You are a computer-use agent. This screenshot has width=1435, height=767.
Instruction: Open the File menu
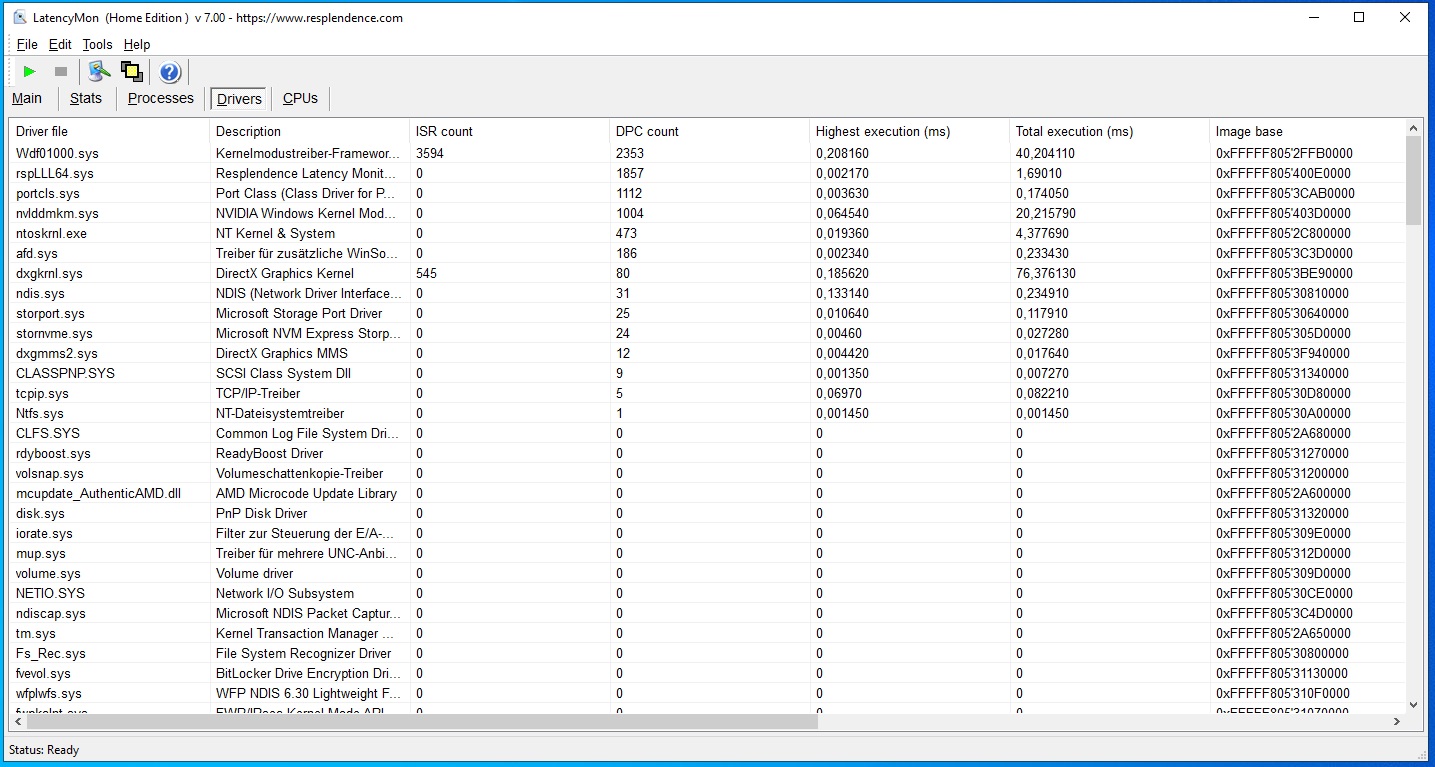coord(27,44)
